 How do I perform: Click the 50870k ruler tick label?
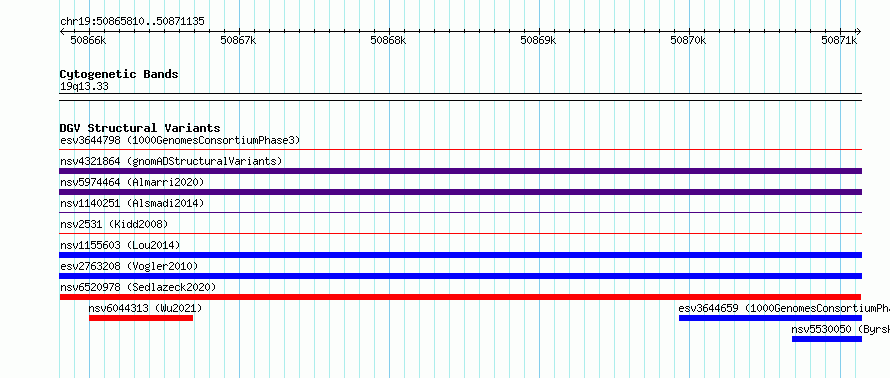tap(688, 40)
